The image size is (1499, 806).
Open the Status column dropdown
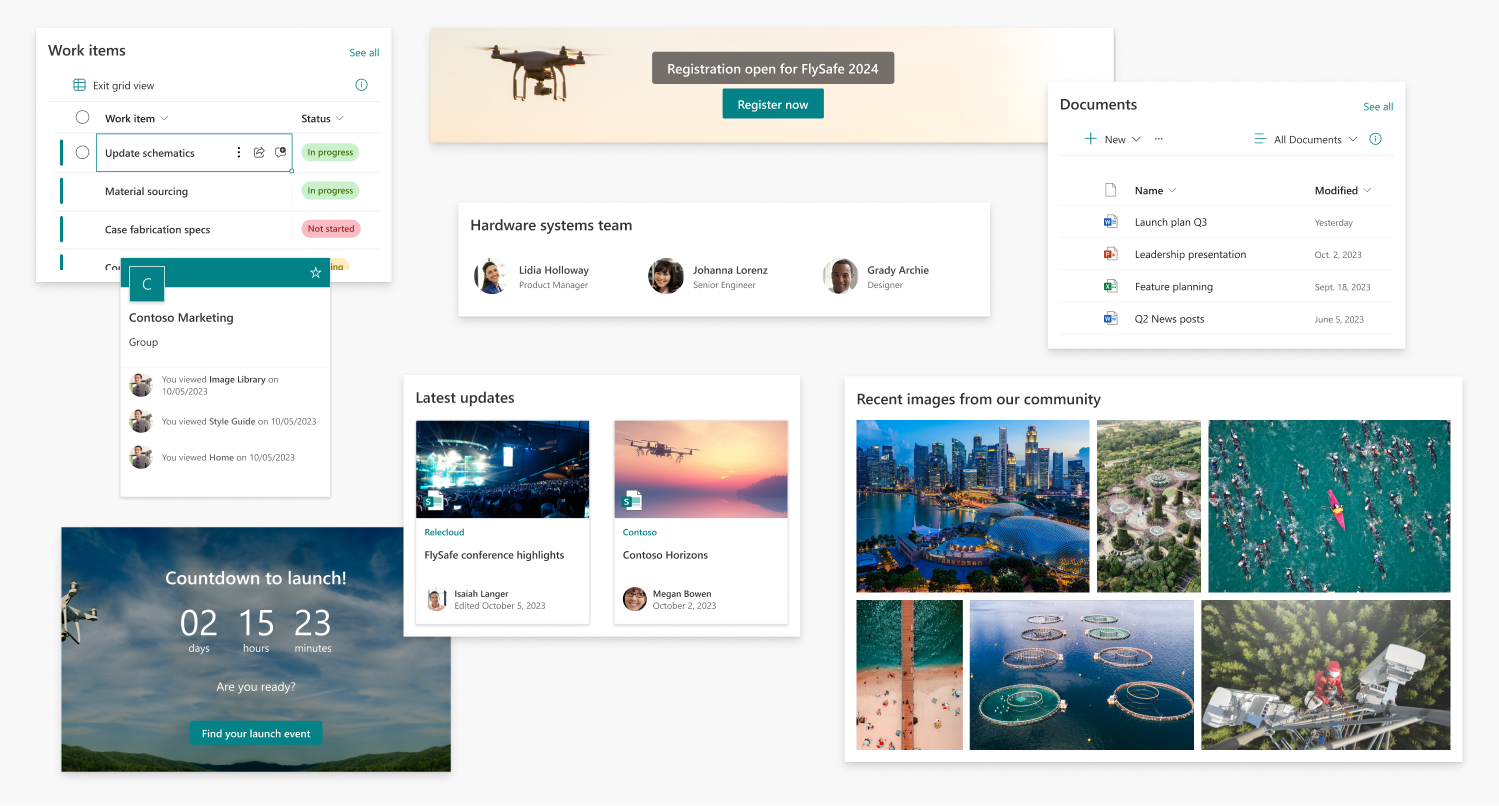340,117
